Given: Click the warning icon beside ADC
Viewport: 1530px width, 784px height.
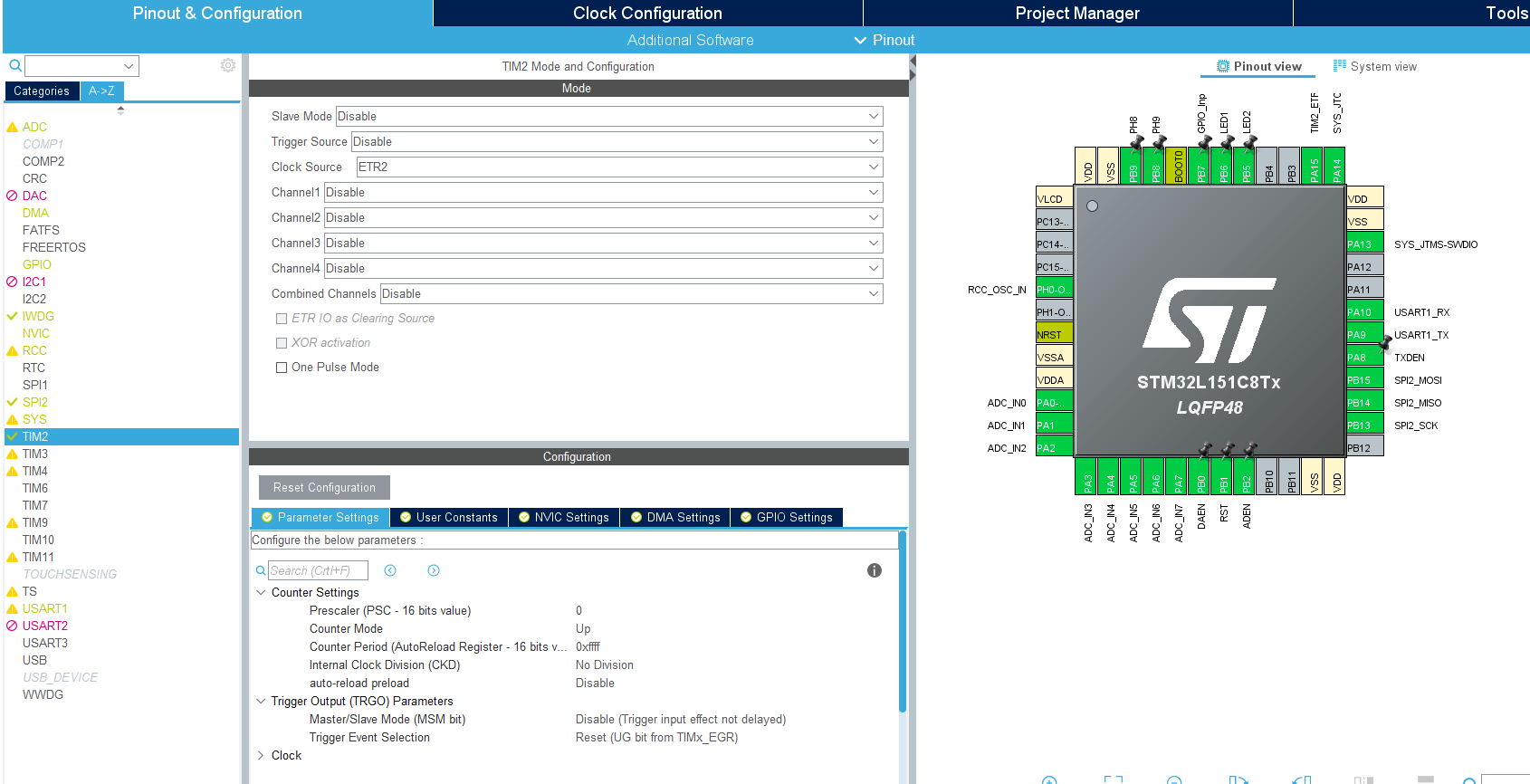Looking at the screenshot, I should point(12,128).
